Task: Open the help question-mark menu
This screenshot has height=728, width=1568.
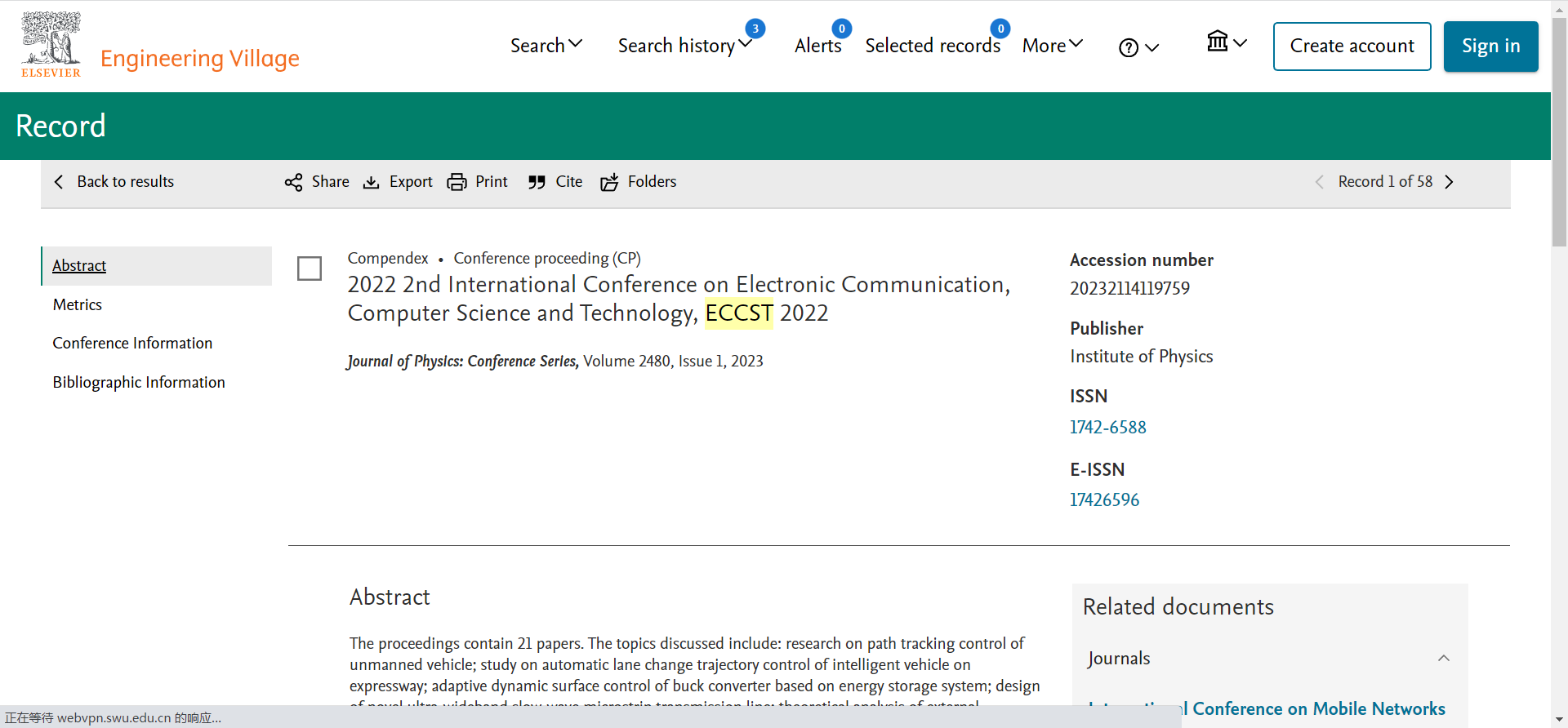Action: click(1129, 48)
